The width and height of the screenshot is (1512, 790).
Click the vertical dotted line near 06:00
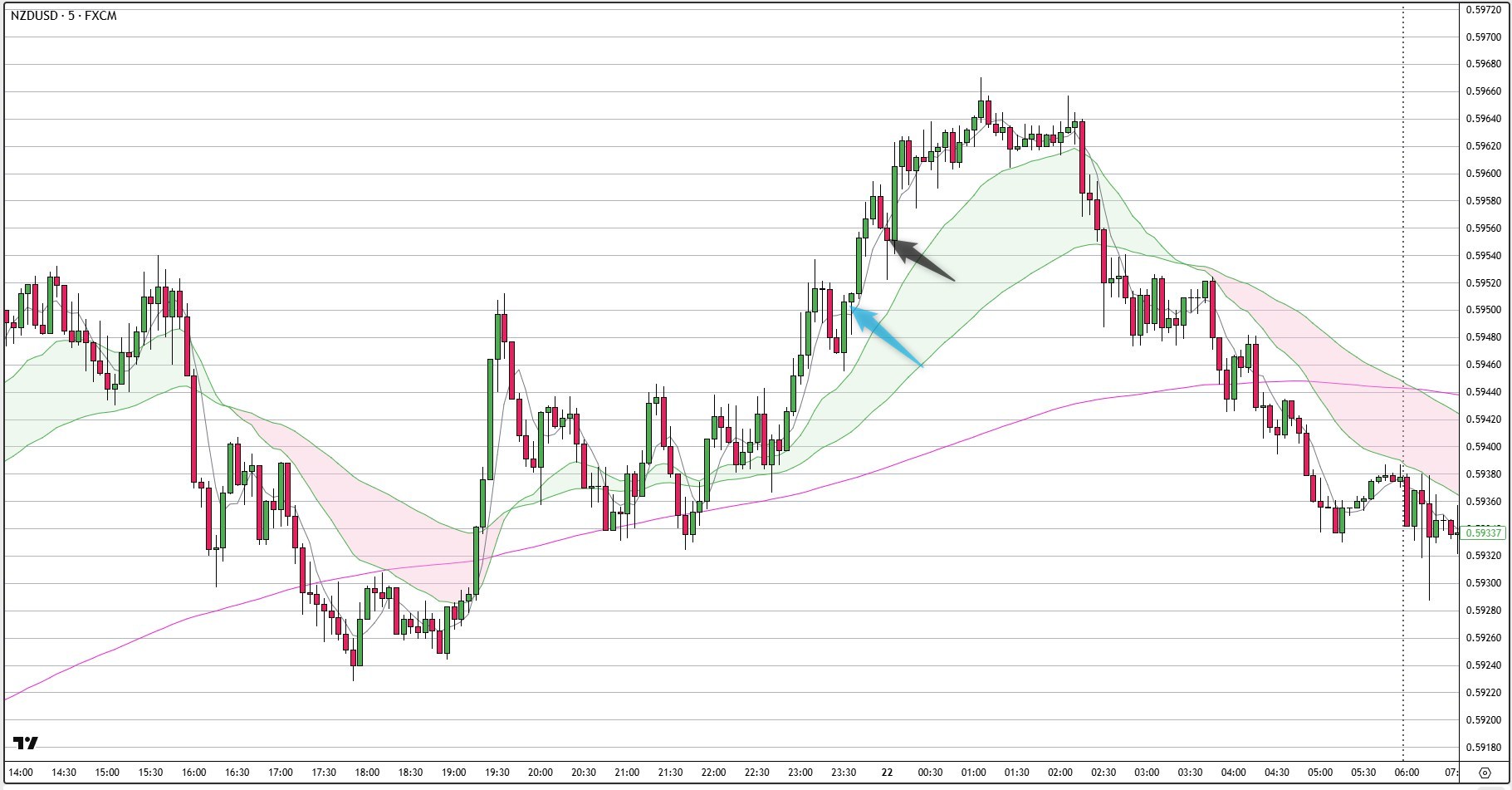(1404, 382)
